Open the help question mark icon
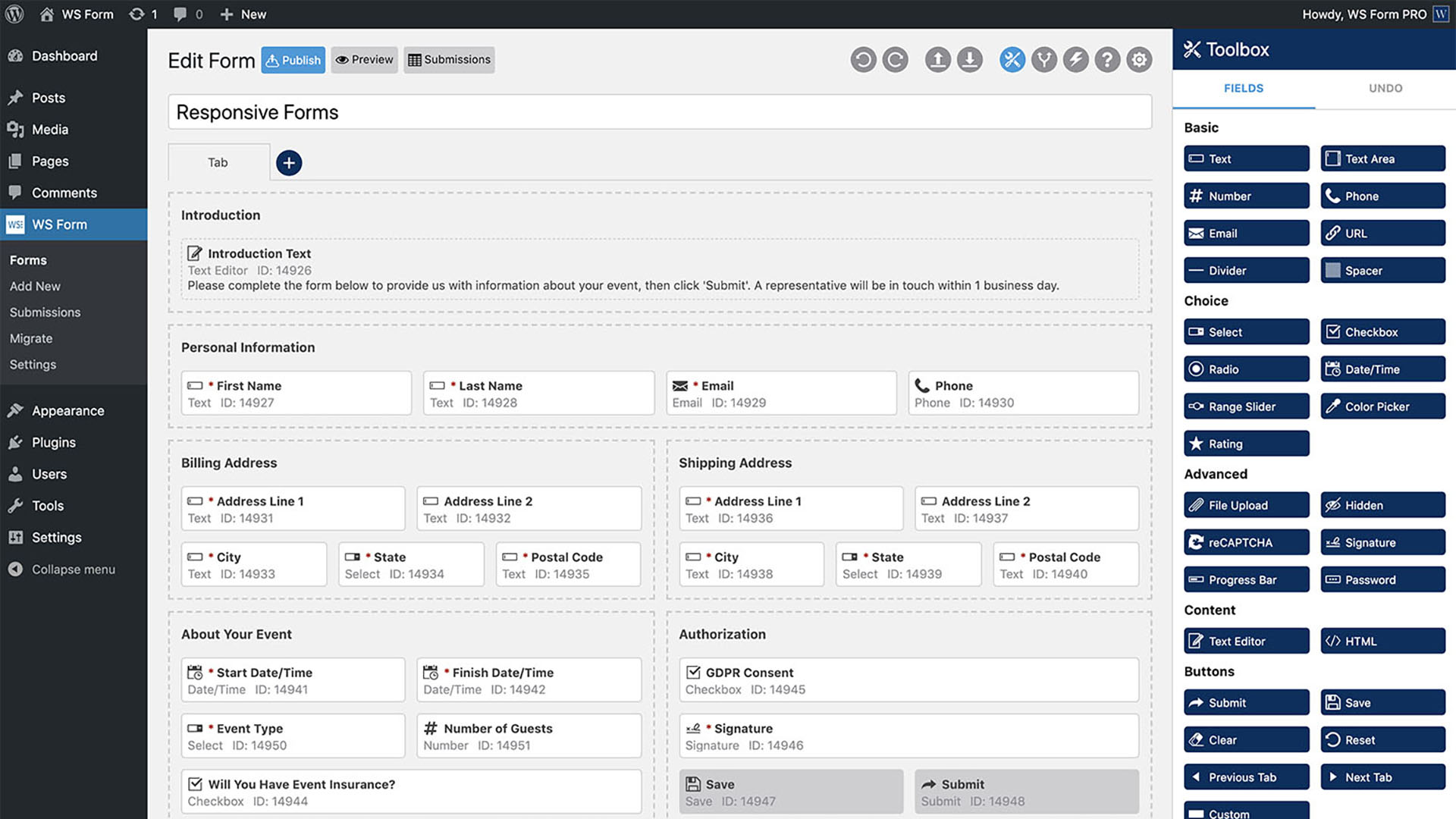This screenshot has width=1456, height=819. pyautogui.click(x=1107, y=60)
